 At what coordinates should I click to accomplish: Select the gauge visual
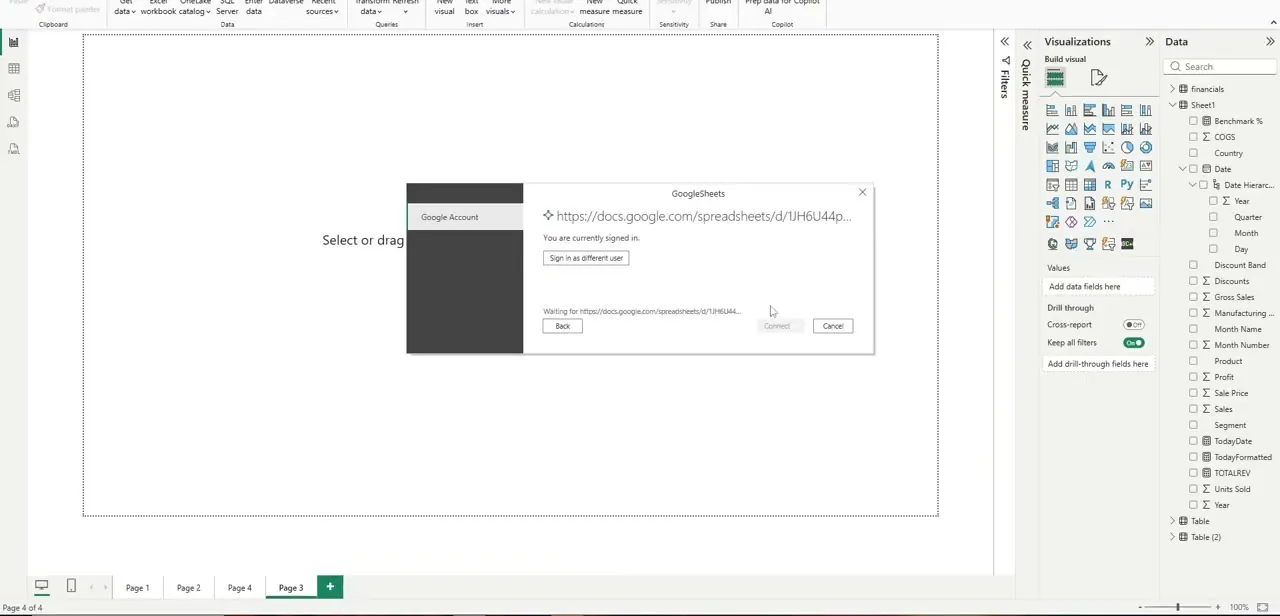(x=1108, y=166)
